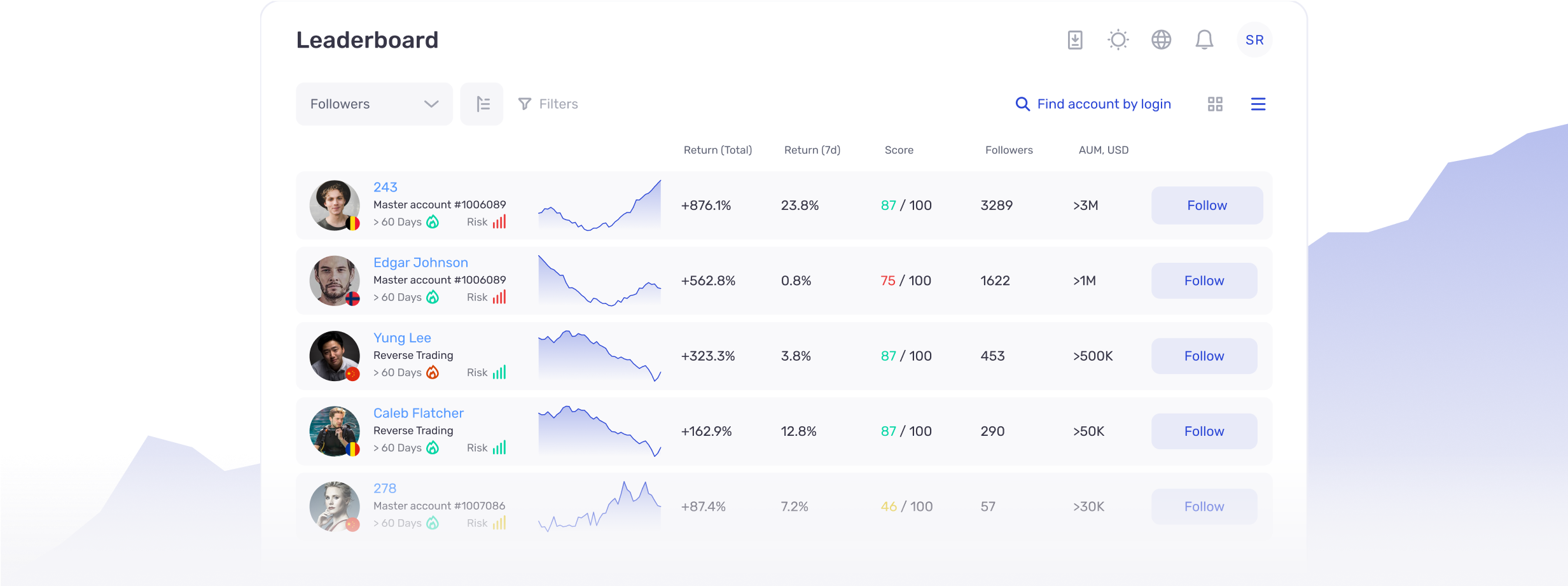Switch to grid view

[1215, 104]
